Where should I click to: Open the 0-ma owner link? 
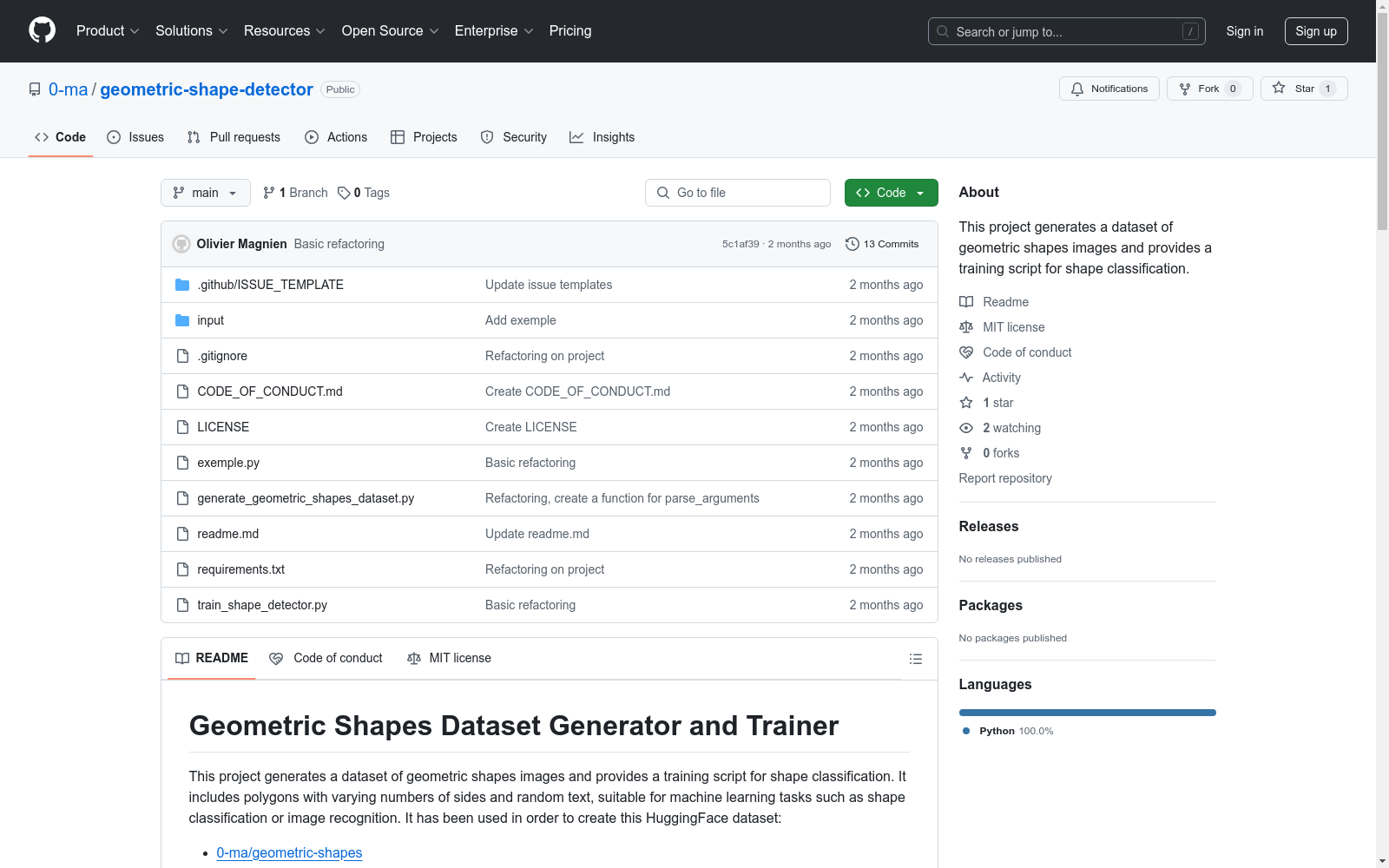[69, 89]
